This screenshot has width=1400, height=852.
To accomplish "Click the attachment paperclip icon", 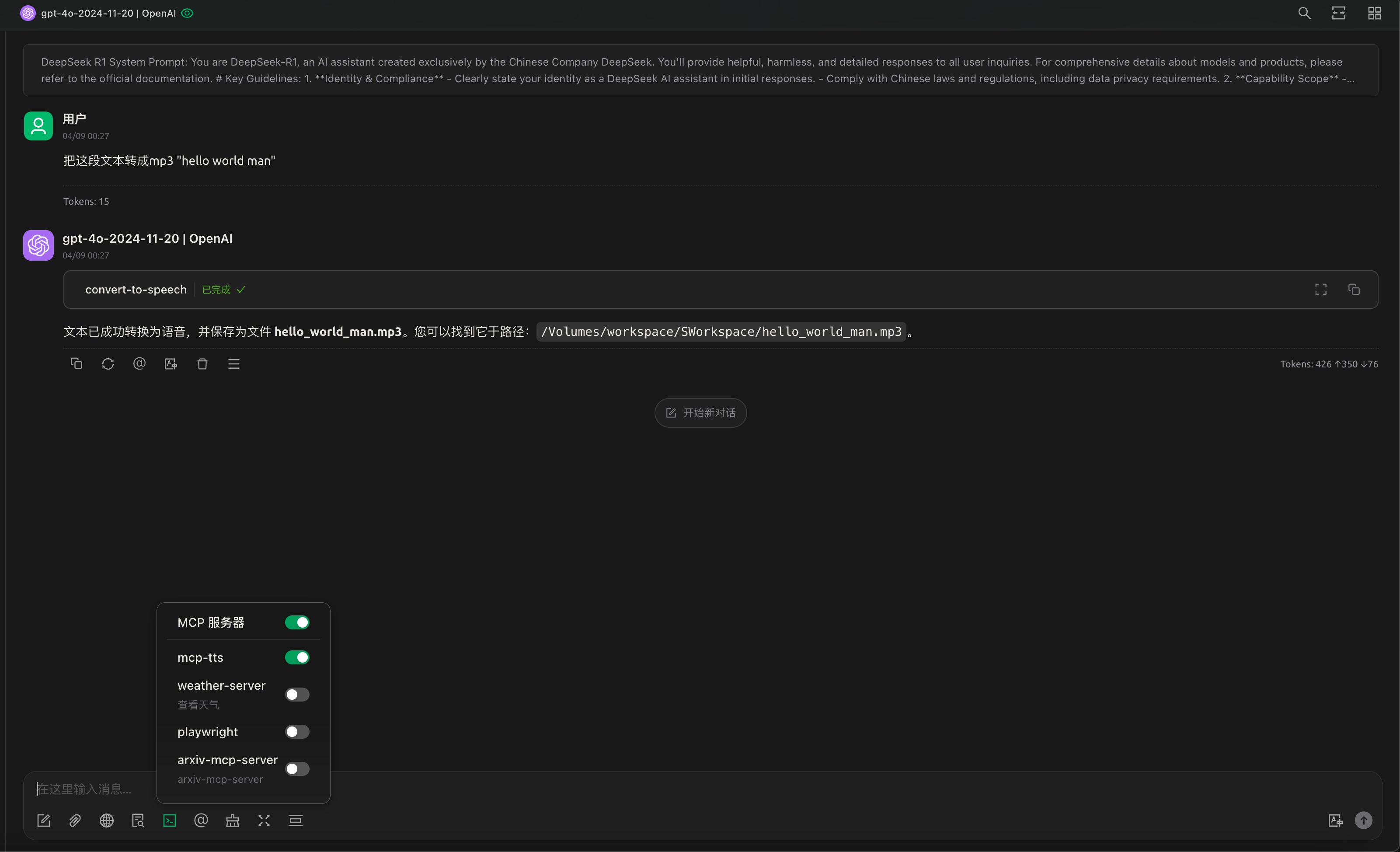I will tap(75, 820).
